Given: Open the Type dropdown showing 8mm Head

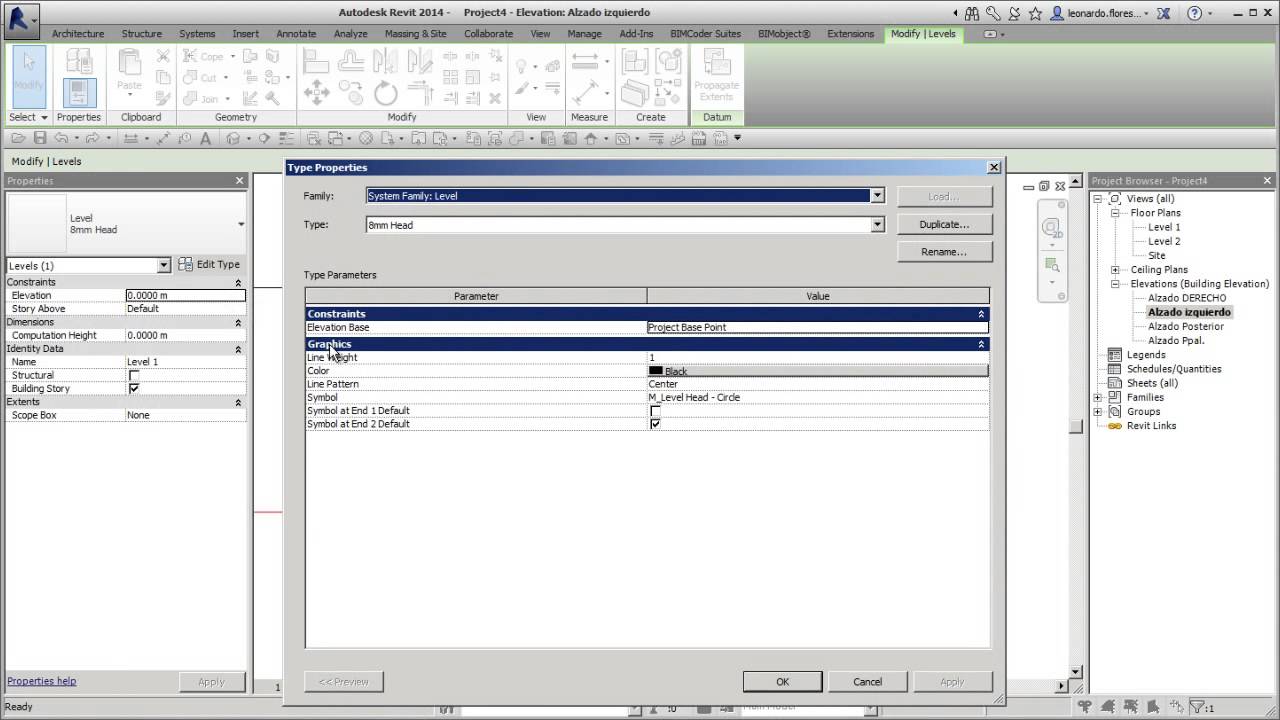Looking at the screenshot, I should [x=877, y=225].
